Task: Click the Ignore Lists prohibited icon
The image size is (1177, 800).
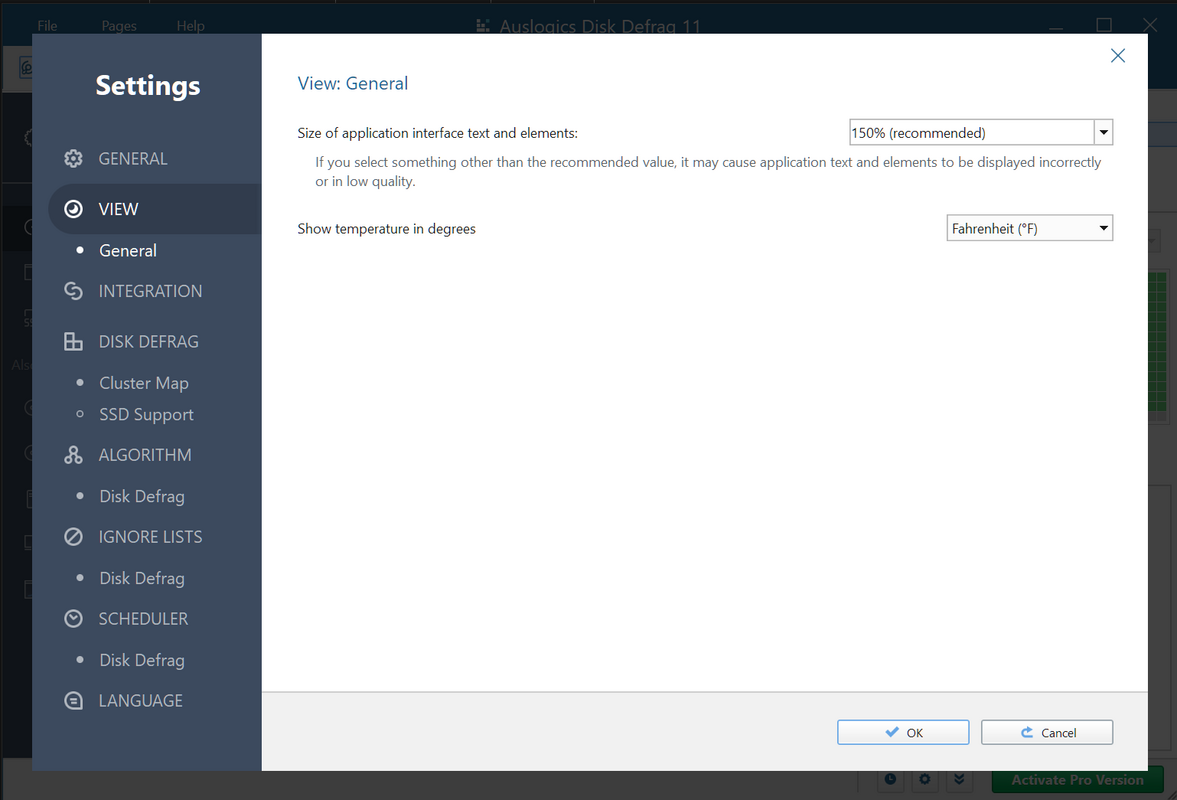Action: [73, 537]
